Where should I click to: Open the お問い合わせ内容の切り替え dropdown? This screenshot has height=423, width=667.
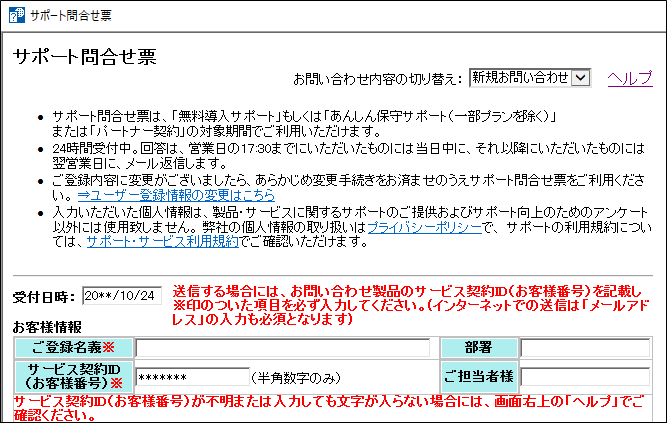click(x=530, y=78)
